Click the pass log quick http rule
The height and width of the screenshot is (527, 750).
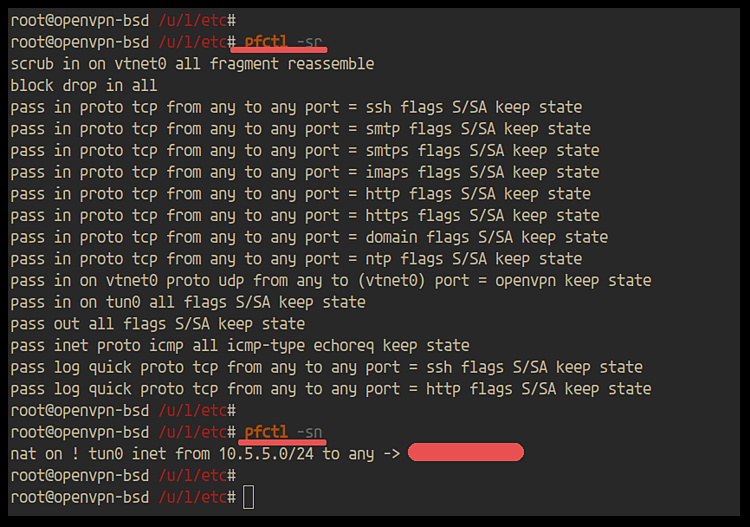point(331,389)
